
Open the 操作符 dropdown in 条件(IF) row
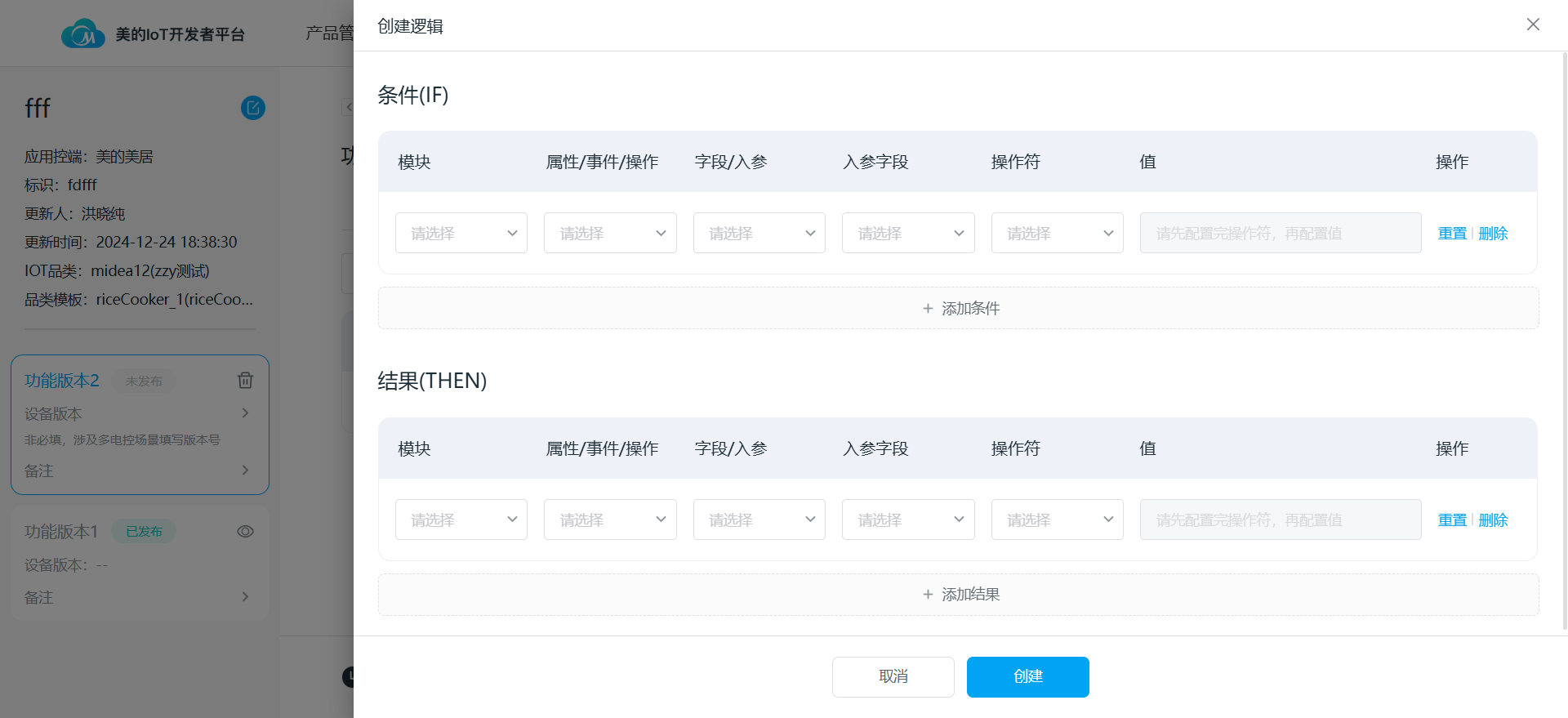tap(1057, 234)
